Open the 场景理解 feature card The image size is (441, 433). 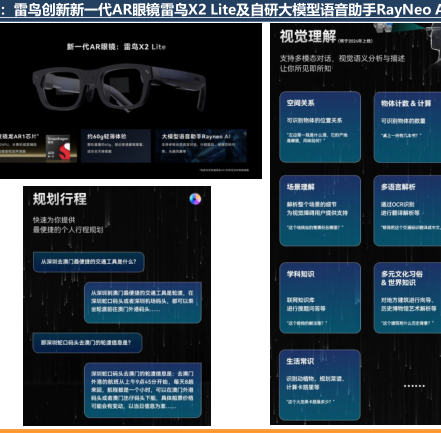(x=320, y=211)
